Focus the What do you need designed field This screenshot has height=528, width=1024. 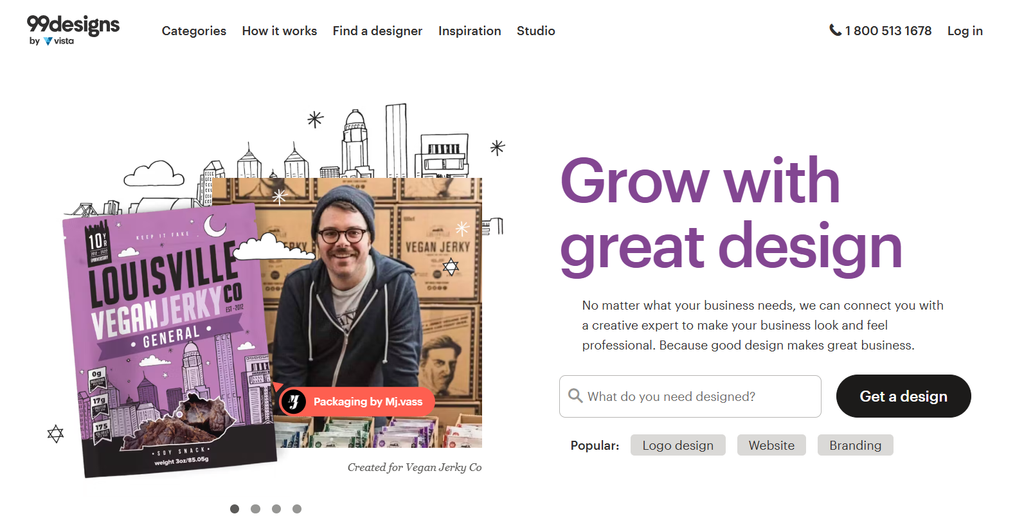690,397
